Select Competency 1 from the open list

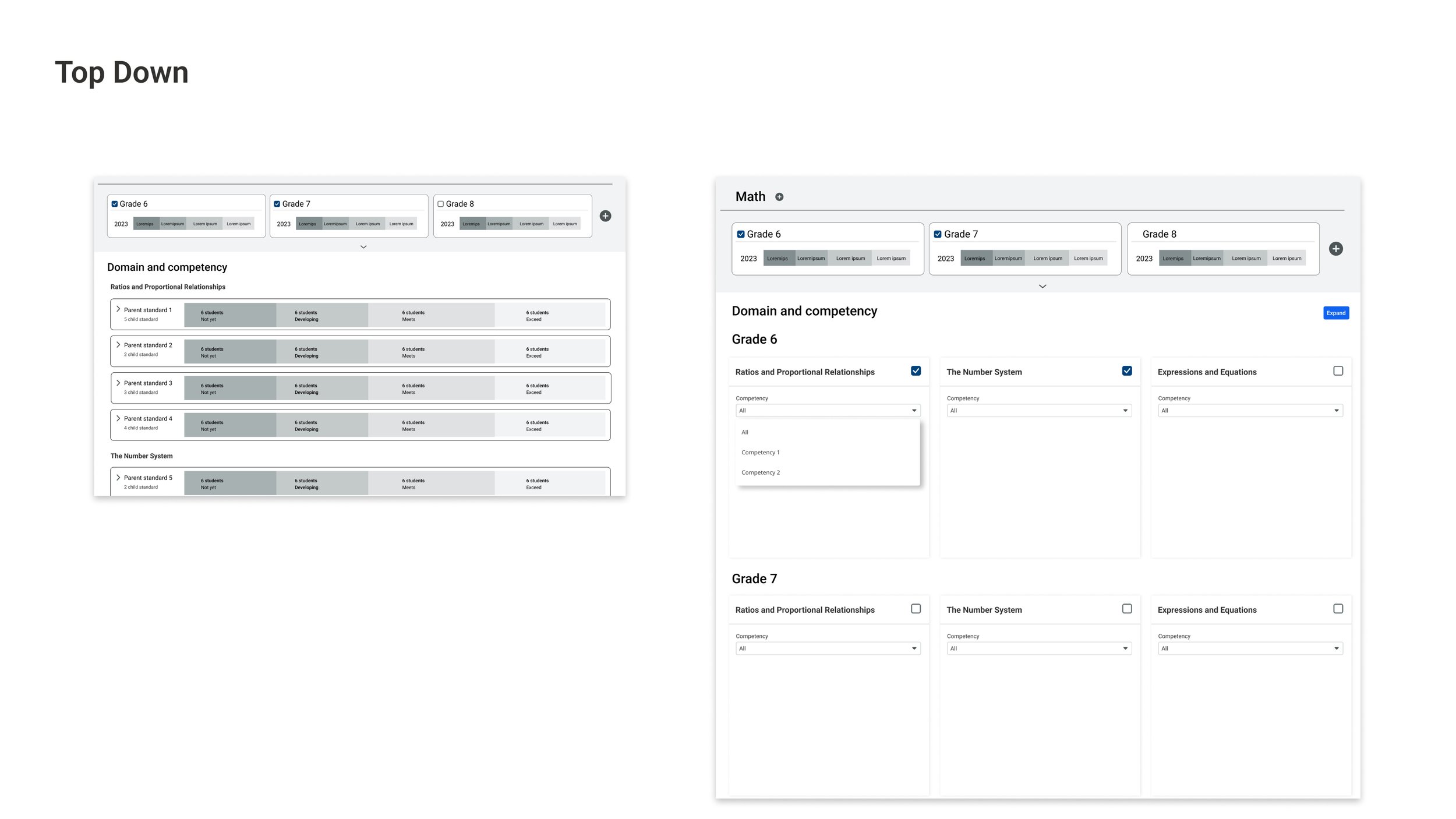coord(760,453)
